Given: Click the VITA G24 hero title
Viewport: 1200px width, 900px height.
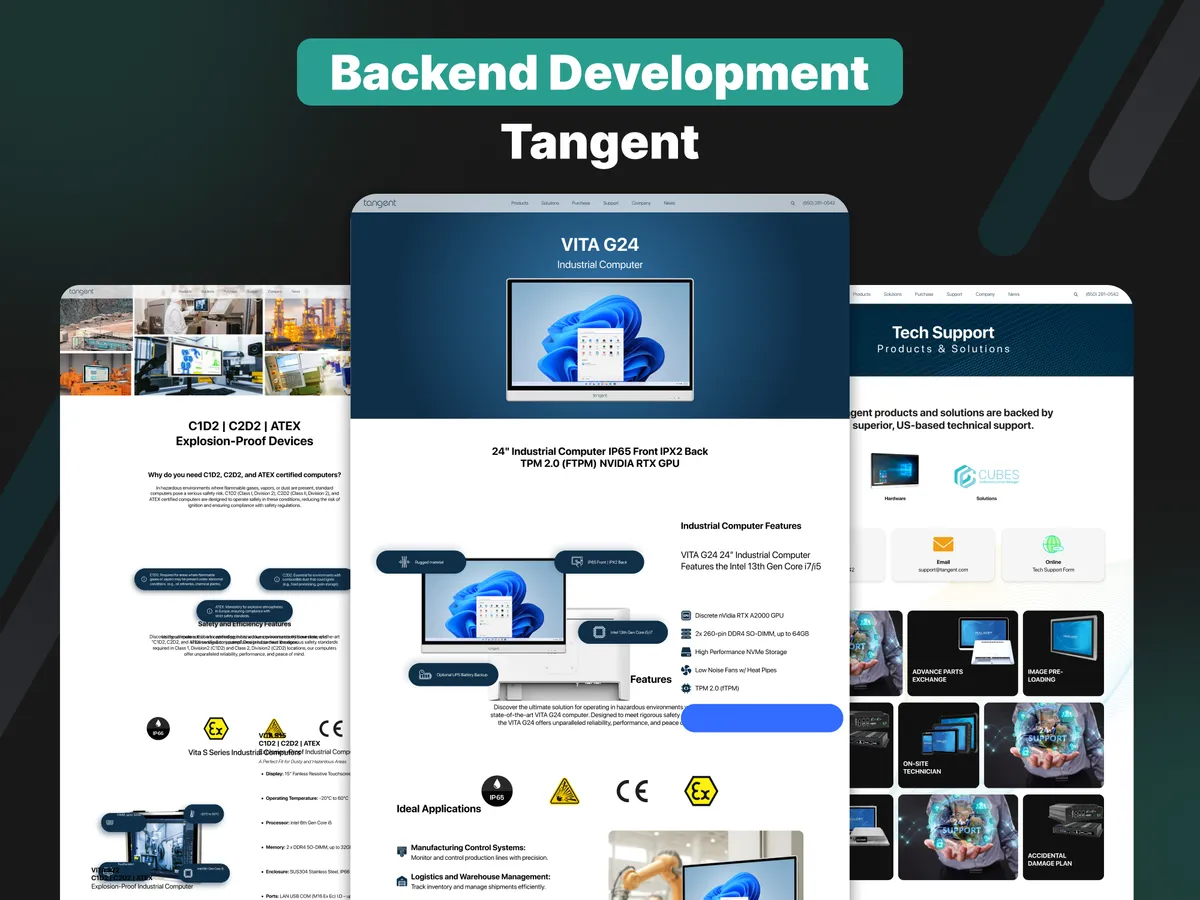Looking at the screenshot, I should coord(599,244).
